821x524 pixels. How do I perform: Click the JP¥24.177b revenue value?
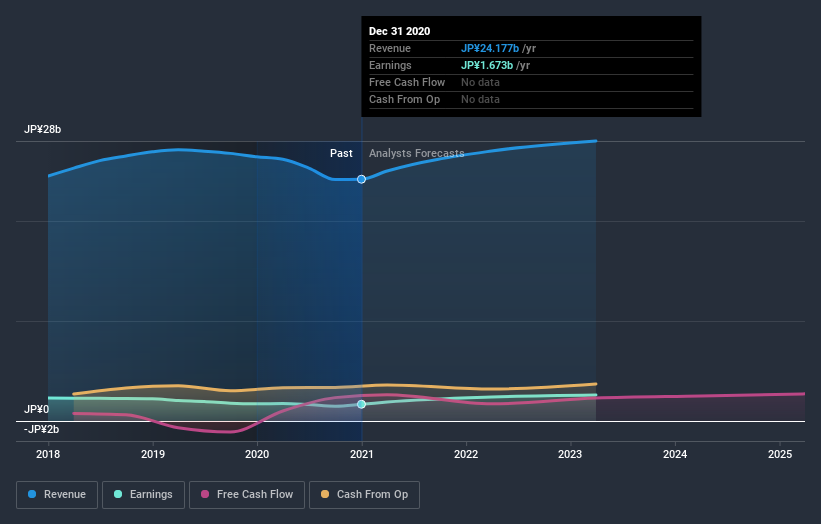tap(490, 48)
